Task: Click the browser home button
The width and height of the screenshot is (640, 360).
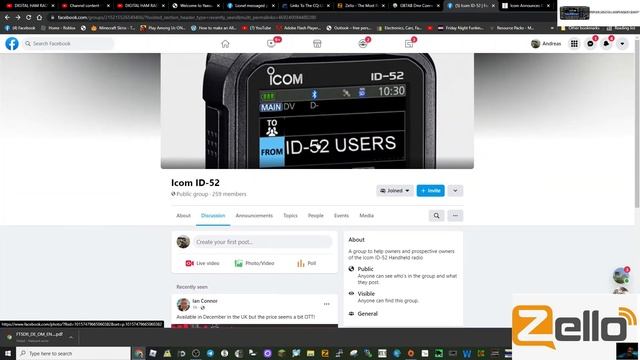Action: click(x=39, y=18)
